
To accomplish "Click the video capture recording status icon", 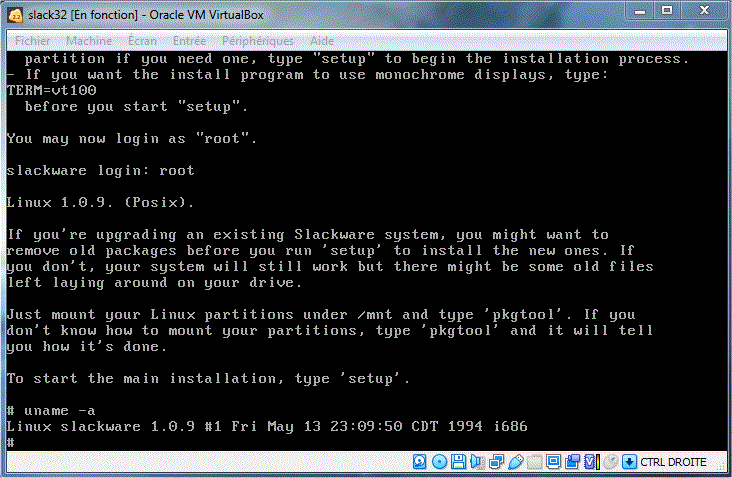I will coord(572,462).
